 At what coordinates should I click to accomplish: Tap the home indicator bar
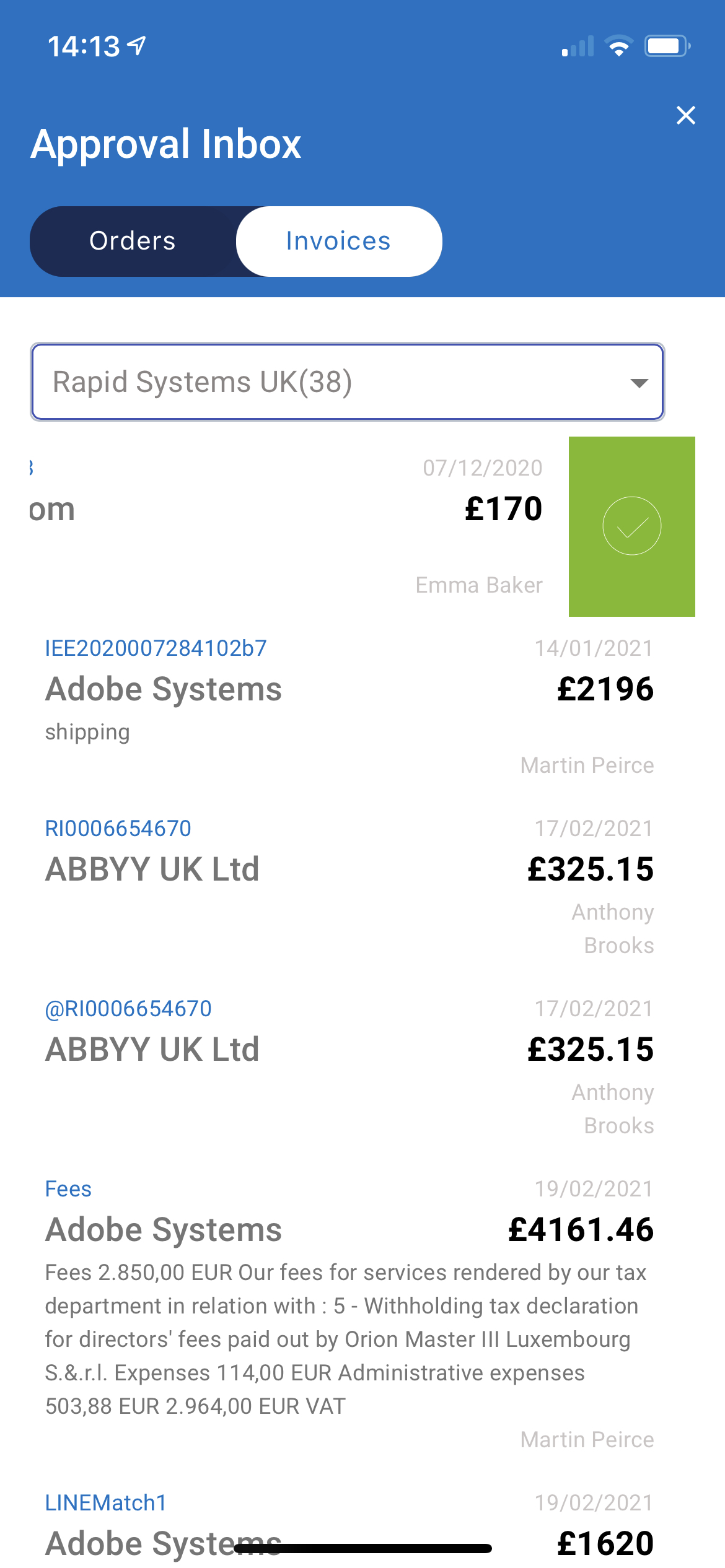click(362, 1548)
